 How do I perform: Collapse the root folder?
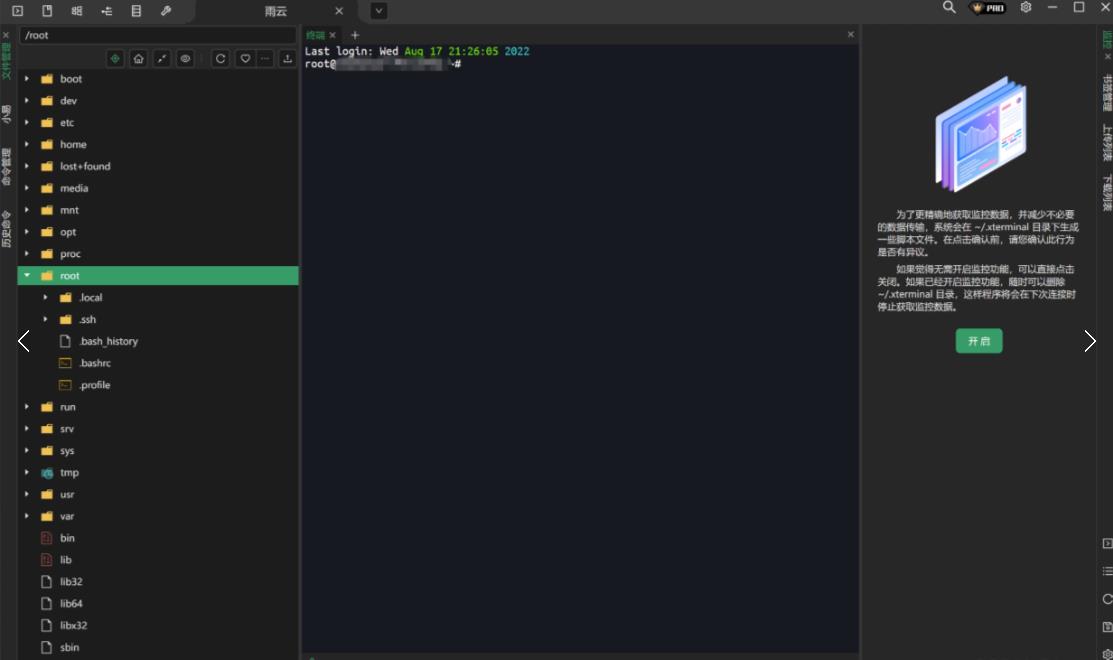click(27, 276)
